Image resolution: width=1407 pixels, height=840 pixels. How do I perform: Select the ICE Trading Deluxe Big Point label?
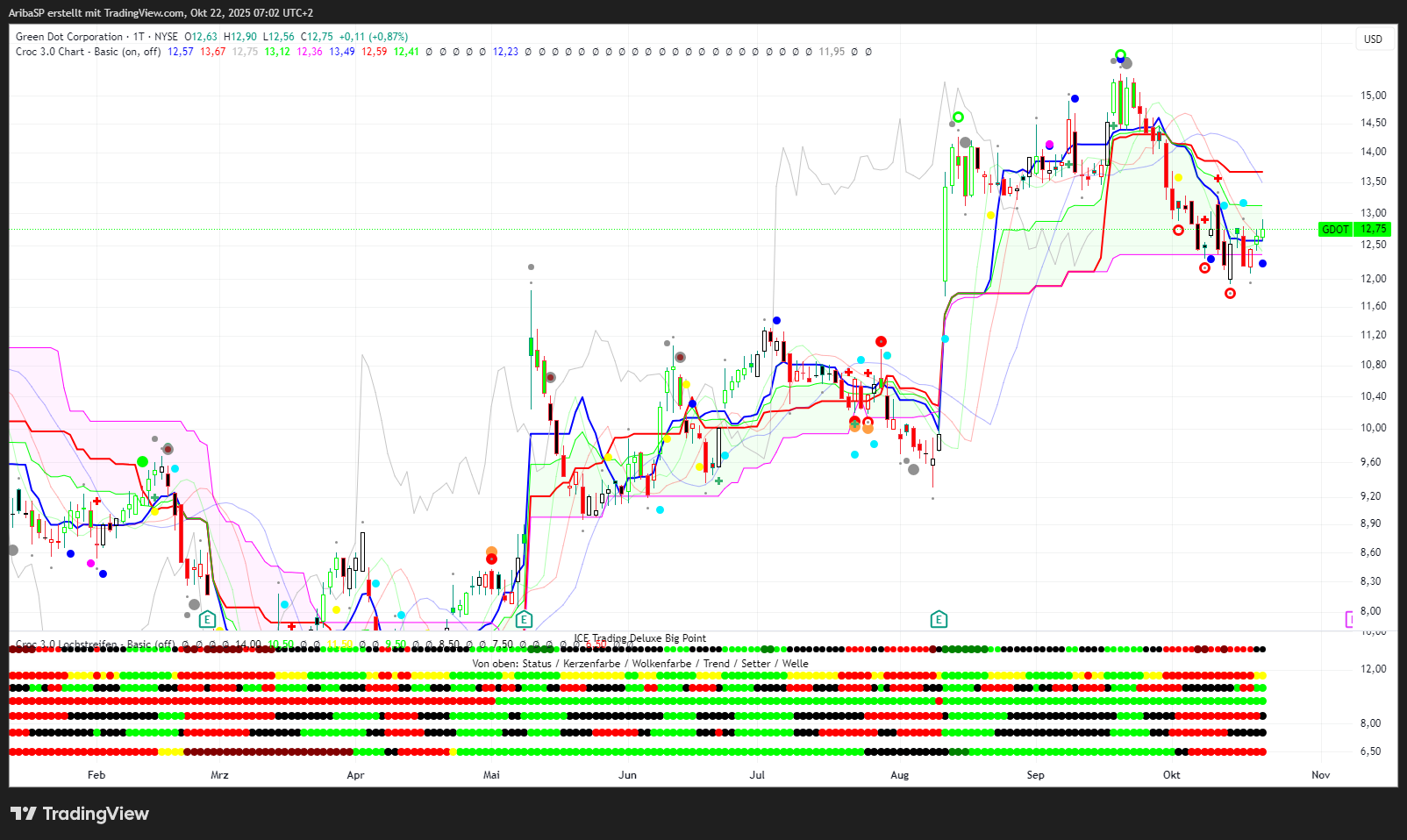point(639,638)
